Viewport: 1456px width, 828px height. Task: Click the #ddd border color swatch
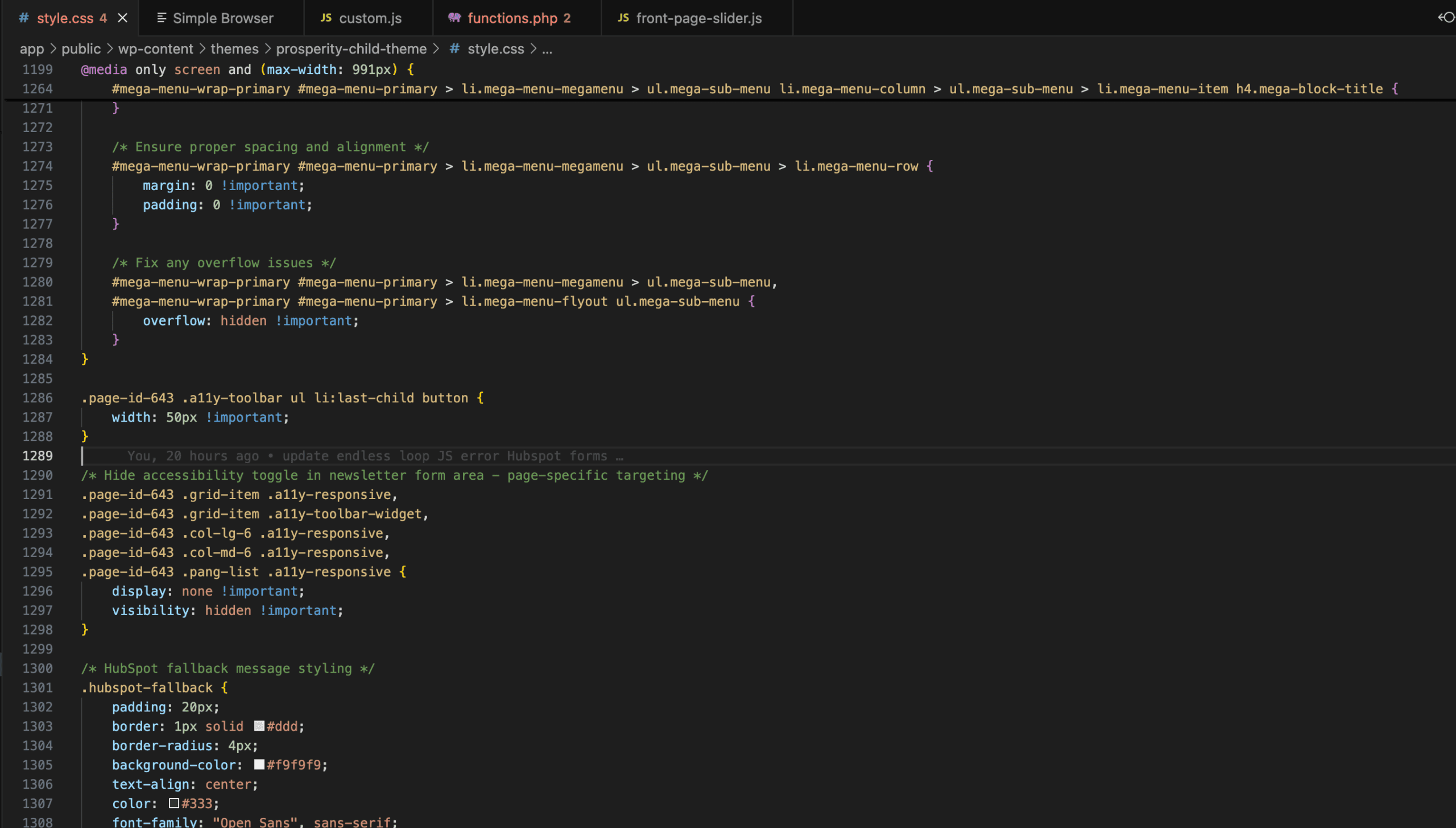pos(259,726)
